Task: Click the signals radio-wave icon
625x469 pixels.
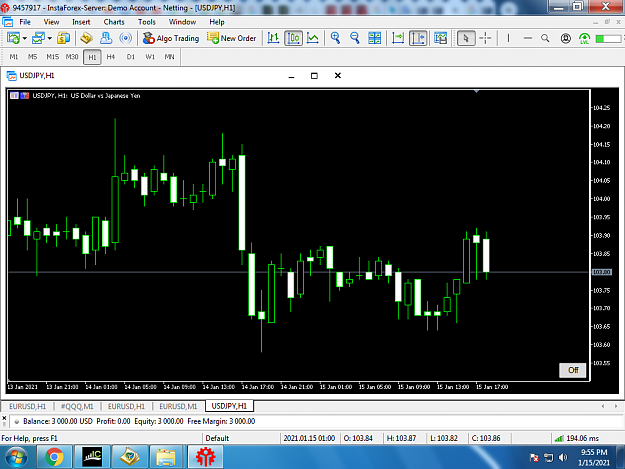Action: [x=126, y=38]
